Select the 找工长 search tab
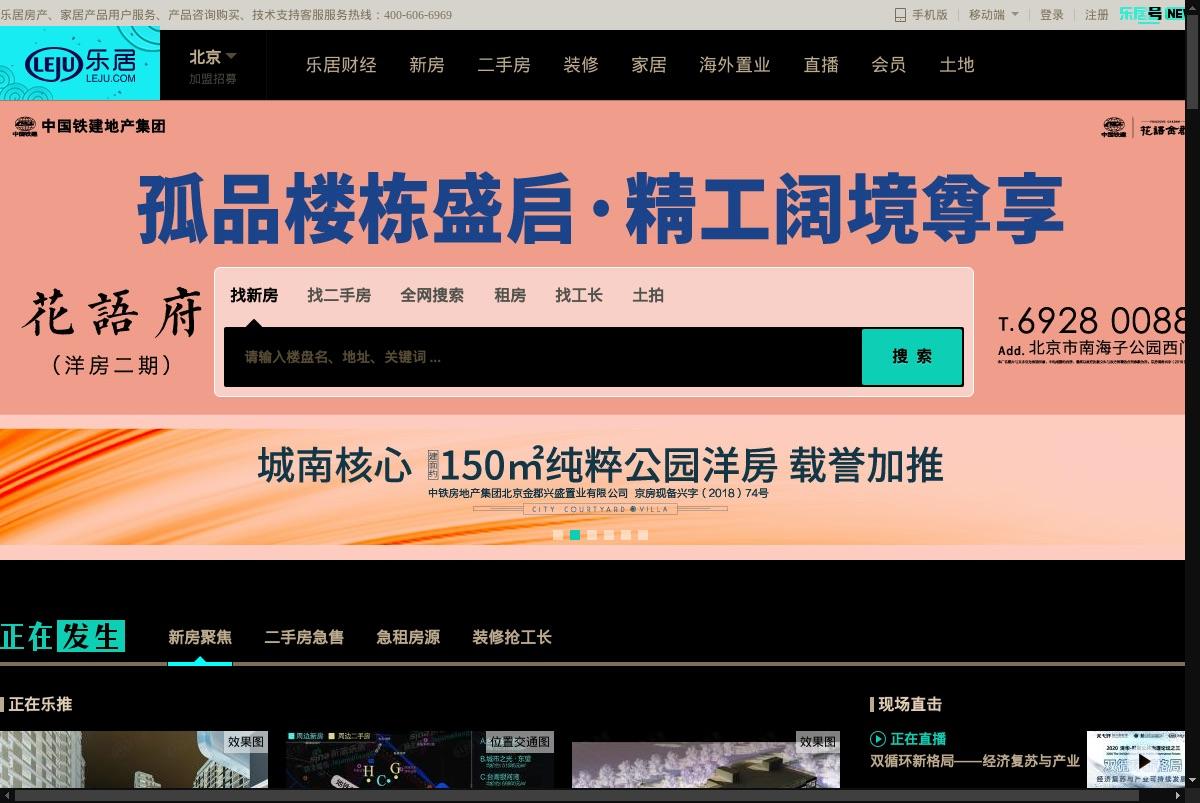This screenshot has height=803, width=1200. coord(579,296)
